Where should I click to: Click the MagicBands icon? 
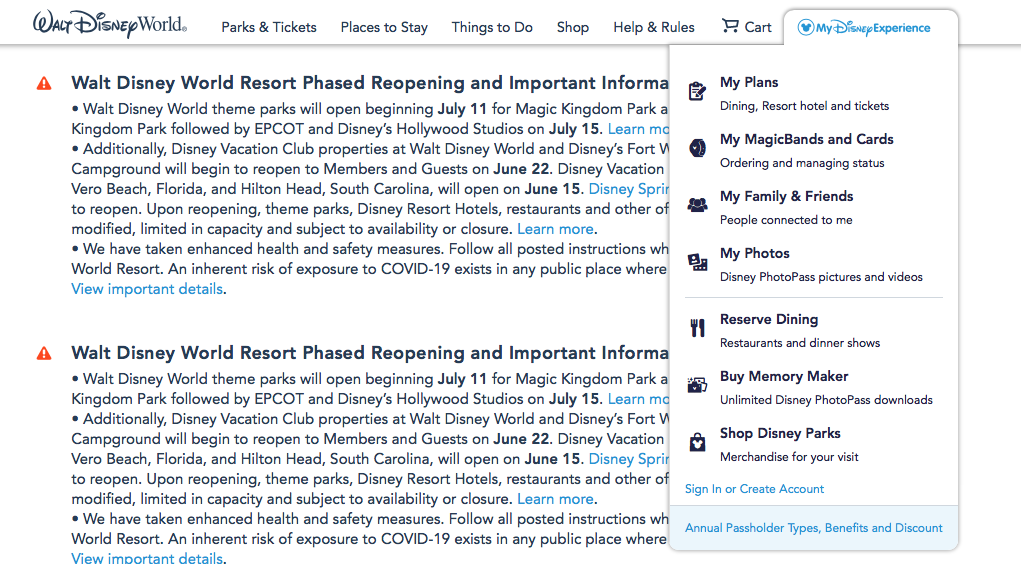click(x=697, y=148)
